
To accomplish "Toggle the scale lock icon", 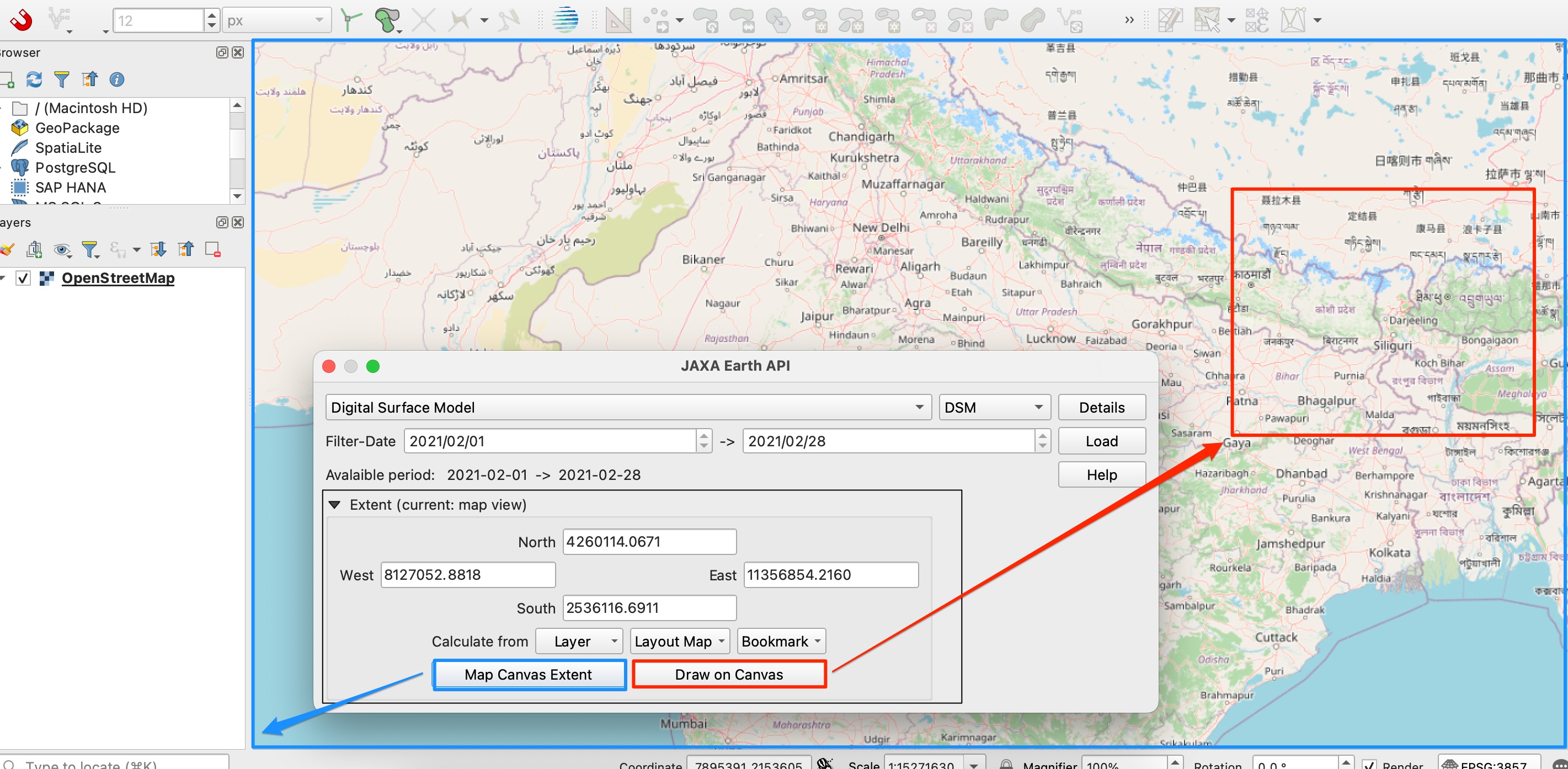I will click(1006, 764).
